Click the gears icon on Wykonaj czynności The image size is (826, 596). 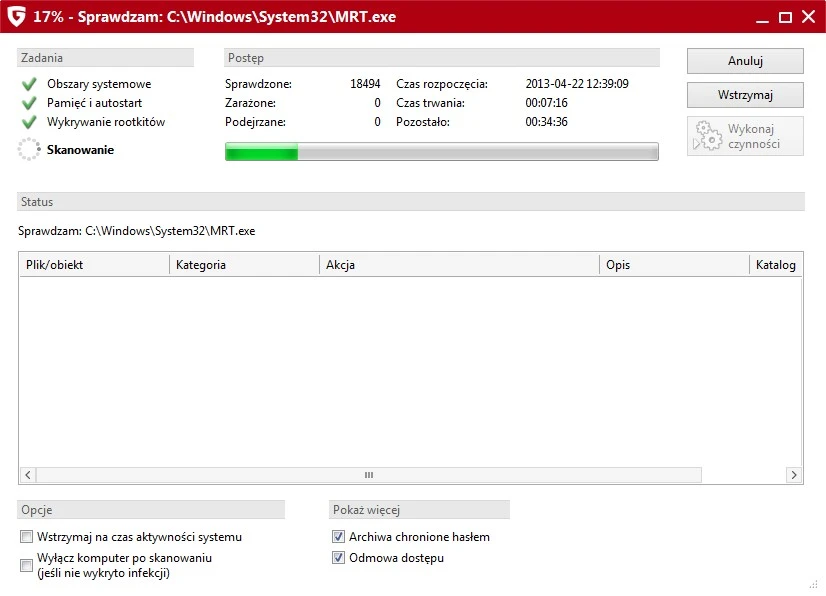coord(708,136)
